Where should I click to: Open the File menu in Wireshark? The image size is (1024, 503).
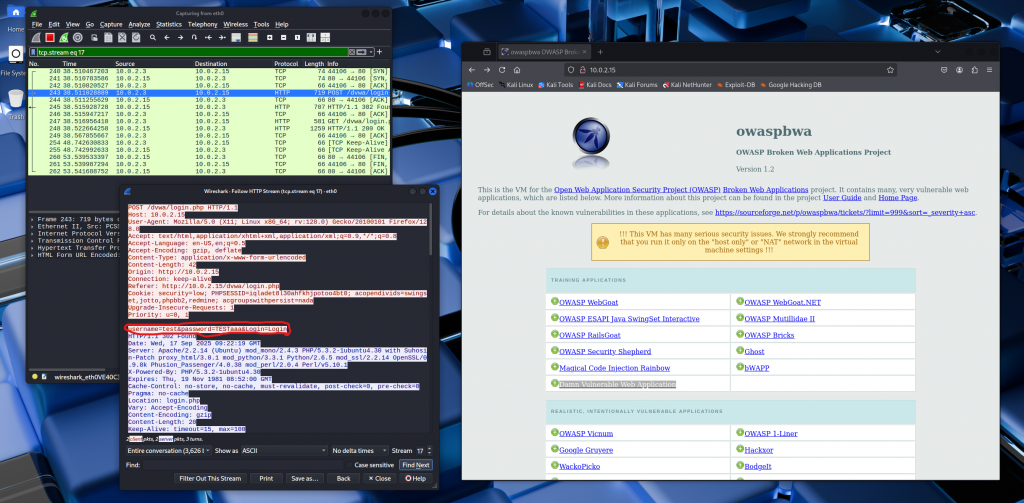(x=37, y=24)
